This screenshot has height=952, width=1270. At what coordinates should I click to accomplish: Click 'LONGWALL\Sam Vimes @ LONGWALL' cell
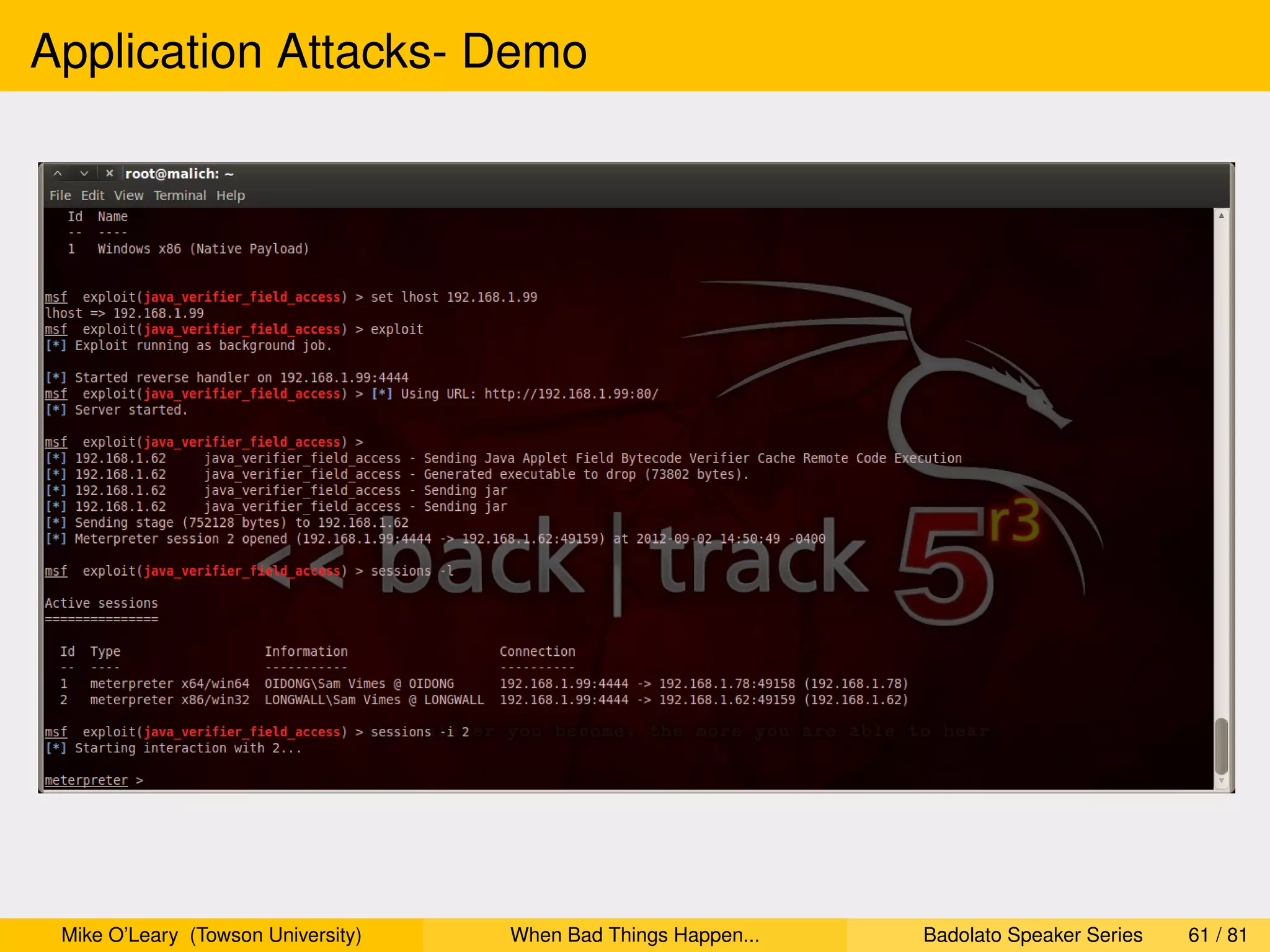point(375,700)
